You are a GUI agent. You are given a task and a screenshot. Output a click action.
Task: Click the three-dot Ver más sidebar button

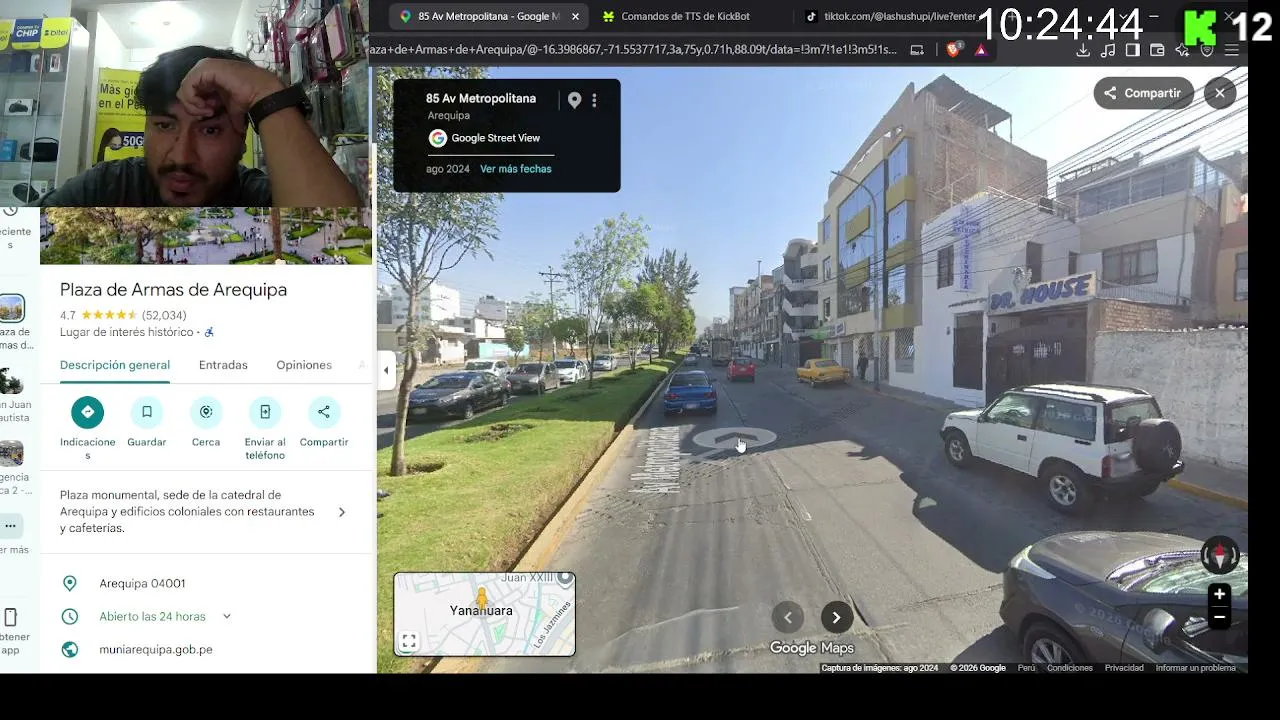click(11, 525)
